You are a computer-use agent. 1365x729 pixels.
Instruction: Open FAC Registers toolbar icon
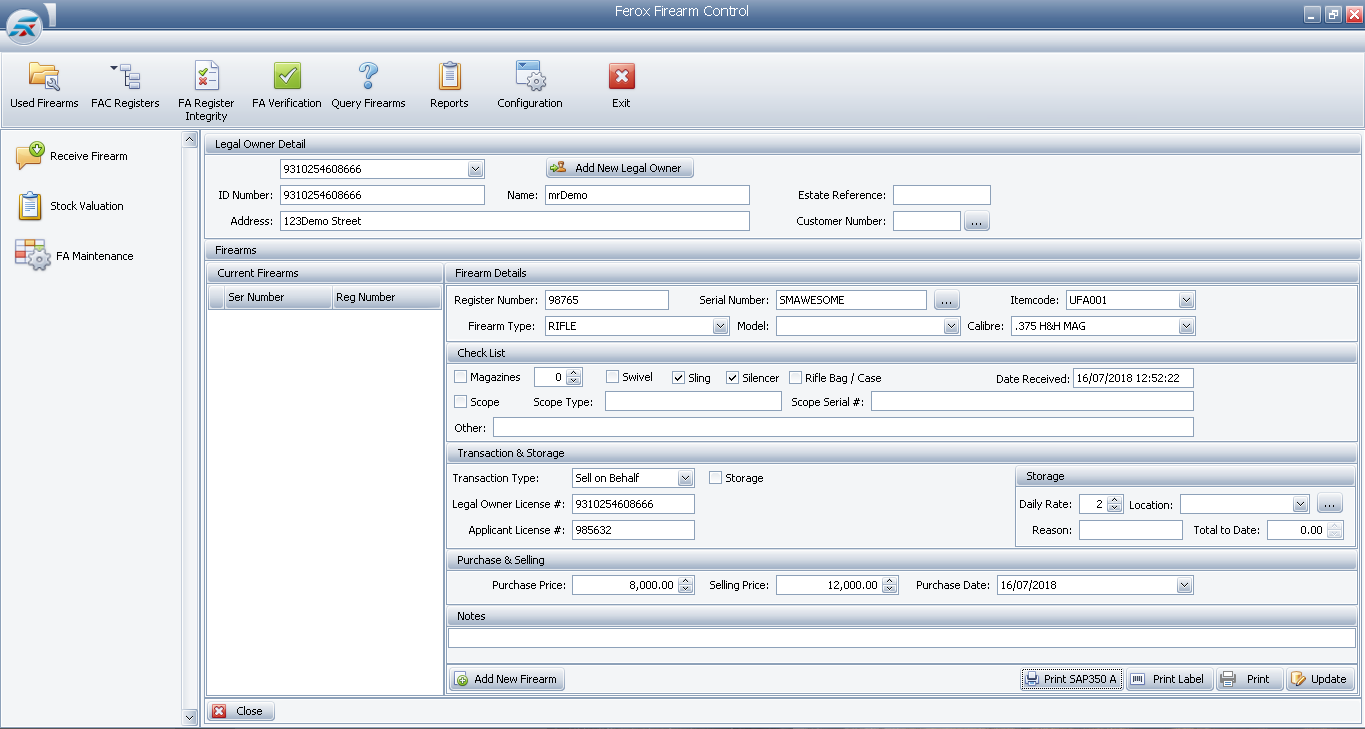(x=125, y=86)
